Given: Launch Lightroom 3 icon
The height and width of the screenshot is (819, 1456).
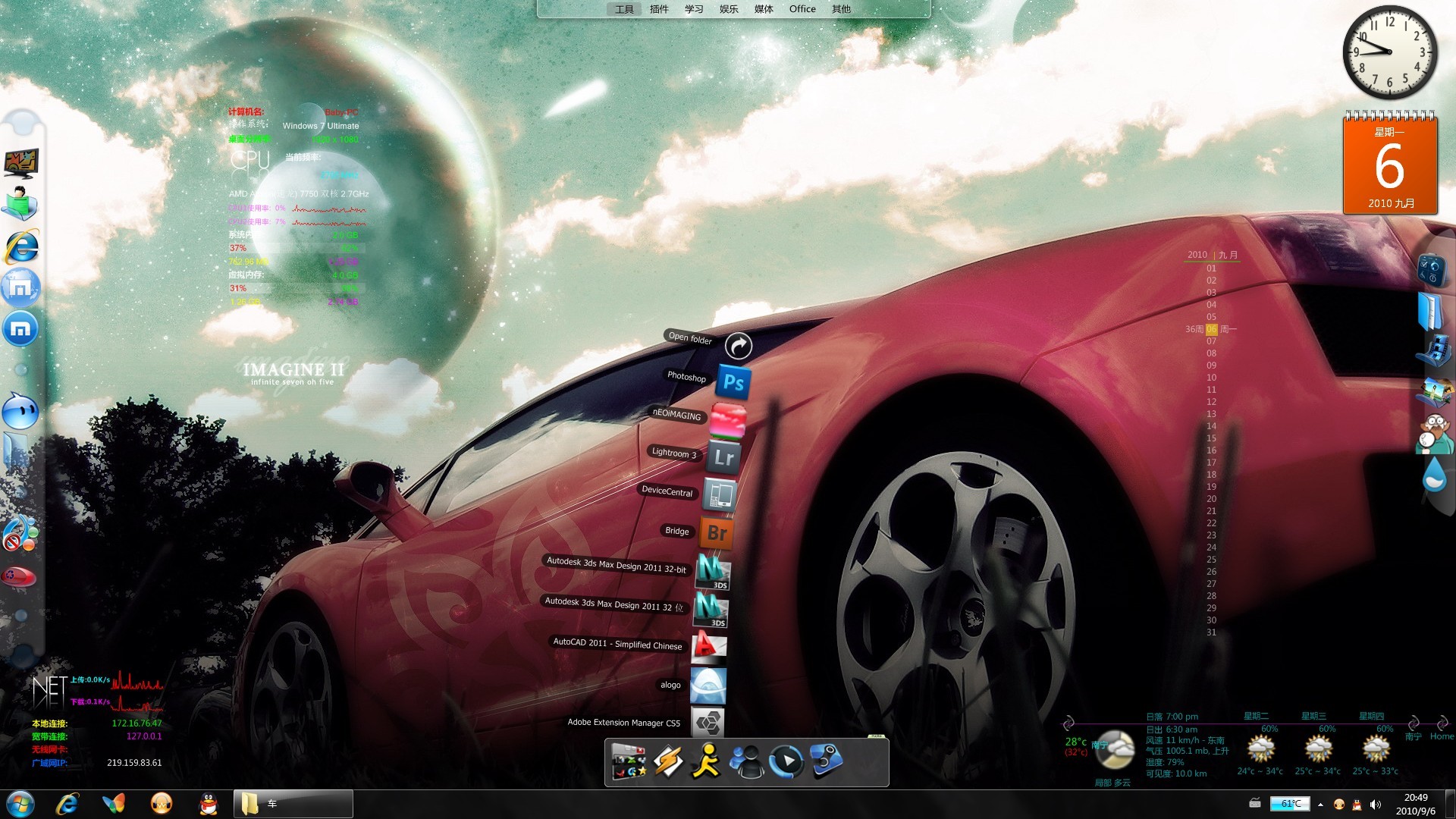Looking at the screenshot, I should pyautogui.click(x=723, y=457).
